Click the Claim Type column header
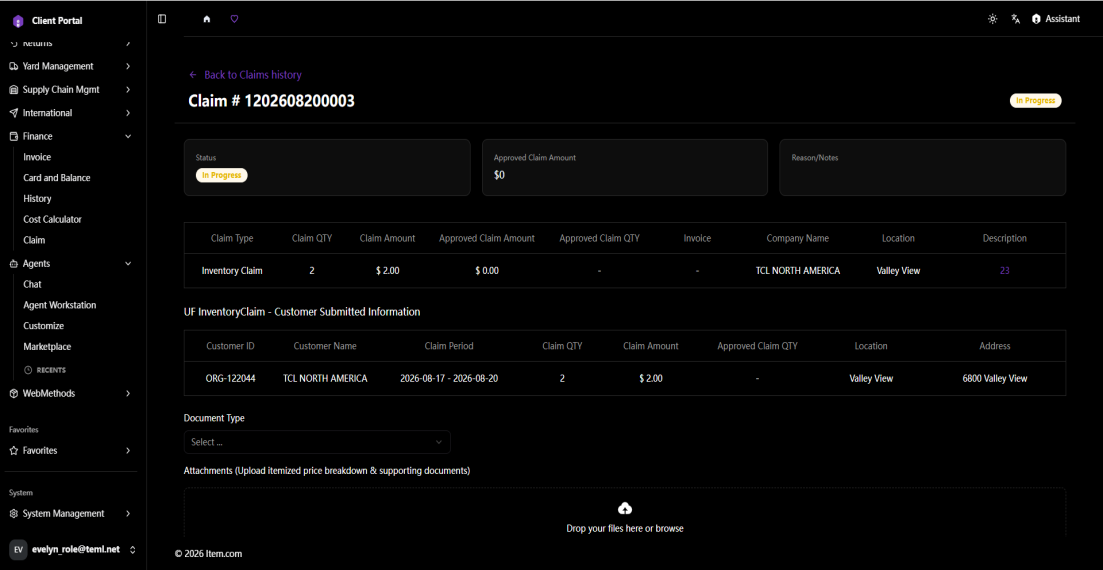The height and width of the screenshot is (570, 1103). coord(232,239)
